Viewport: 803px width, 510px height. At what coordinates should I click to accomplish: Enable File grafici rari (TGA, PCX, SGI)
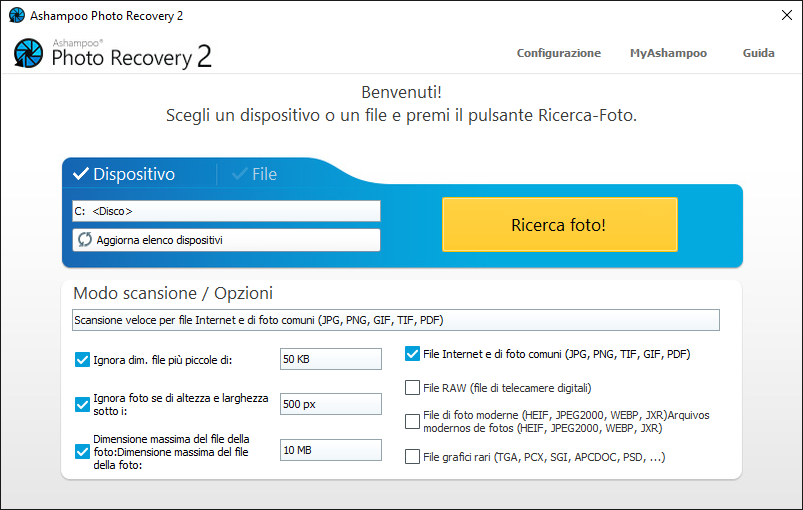(x=412, y=456)
